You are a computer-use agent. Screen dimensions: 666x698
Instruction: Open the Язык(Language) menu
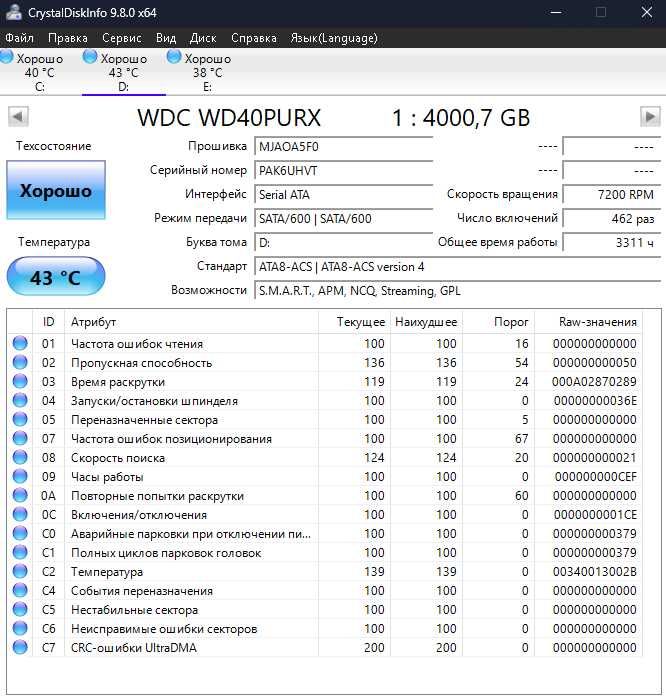334,38
